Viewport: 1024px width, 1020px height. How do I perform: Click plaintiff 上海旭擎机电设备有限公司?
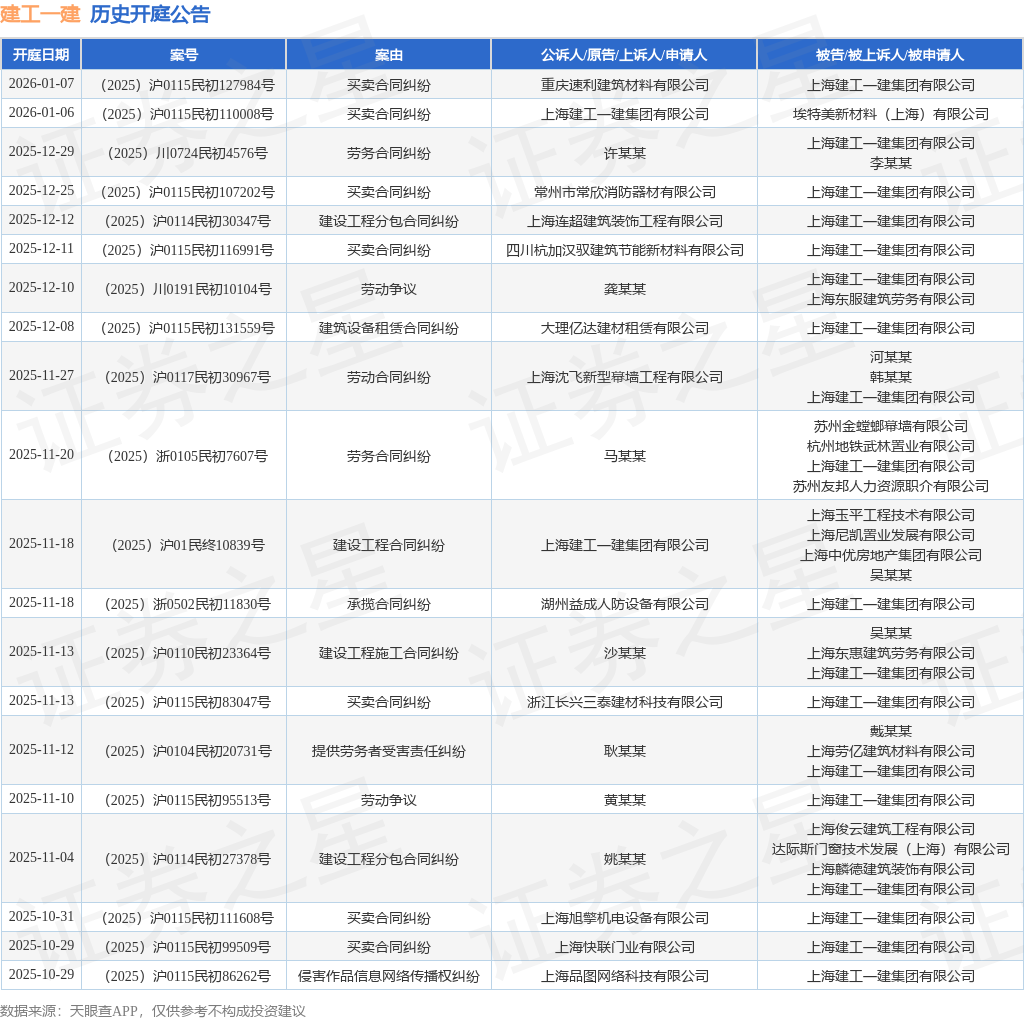click(624, 918)
